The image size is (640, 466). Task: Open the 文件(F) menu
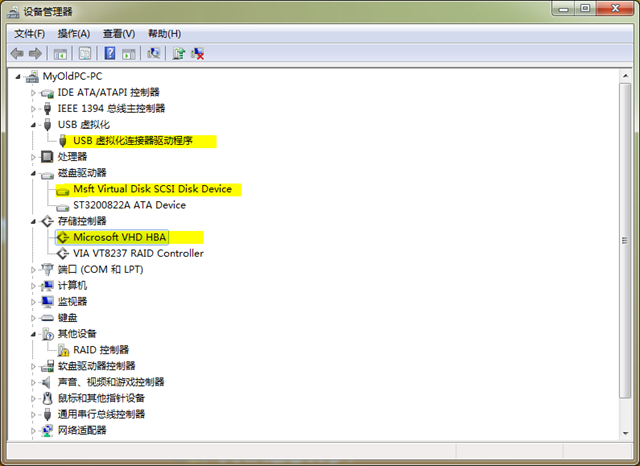coord(29,33)
